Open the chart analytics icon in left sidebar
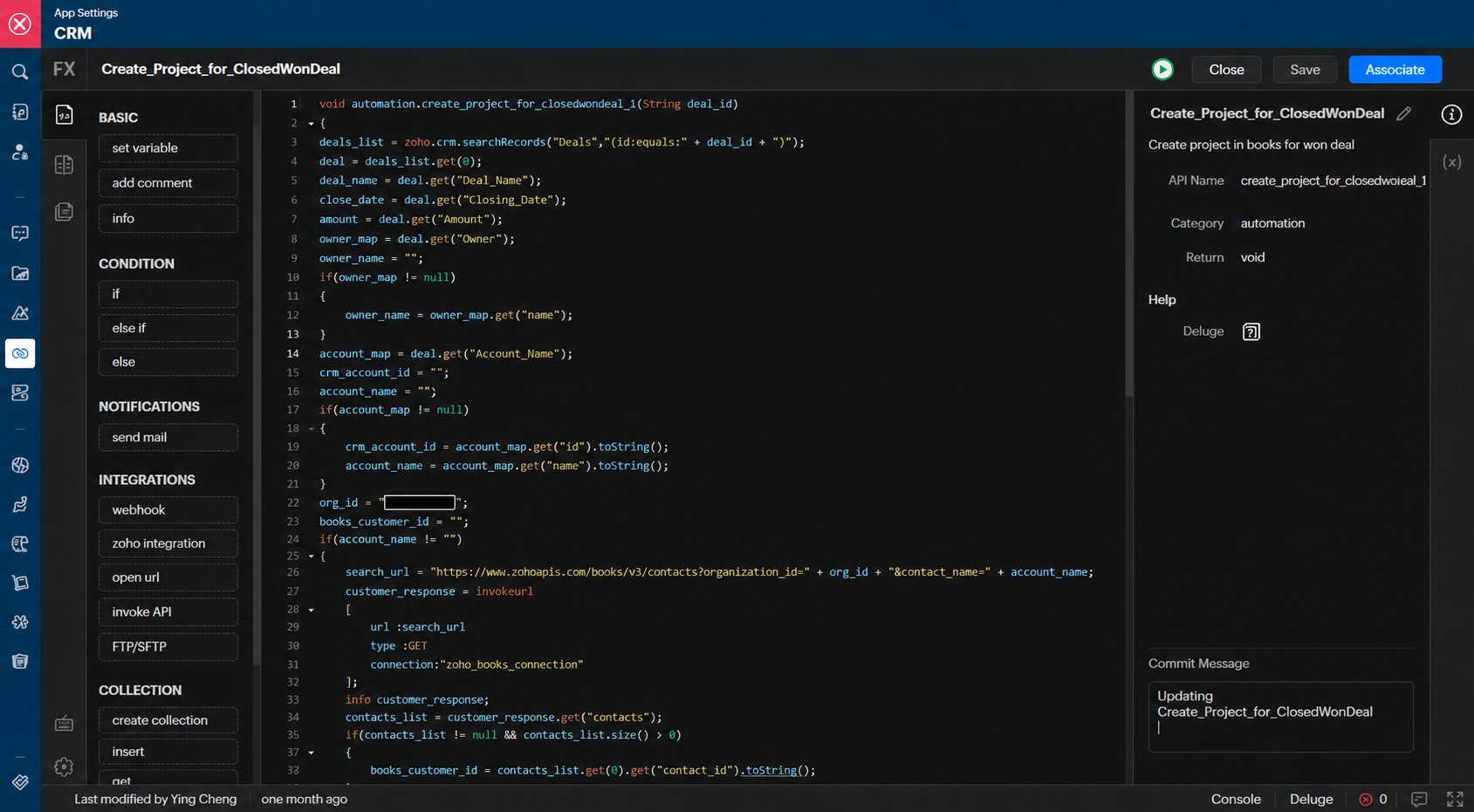This screenshot has height=812, width=1474. pyautogui.click(x=20, y=312)
